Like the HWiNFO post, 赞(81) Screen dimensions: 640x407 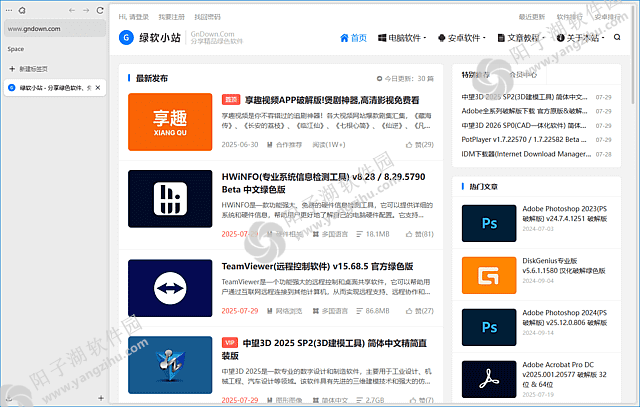point(420,234)
